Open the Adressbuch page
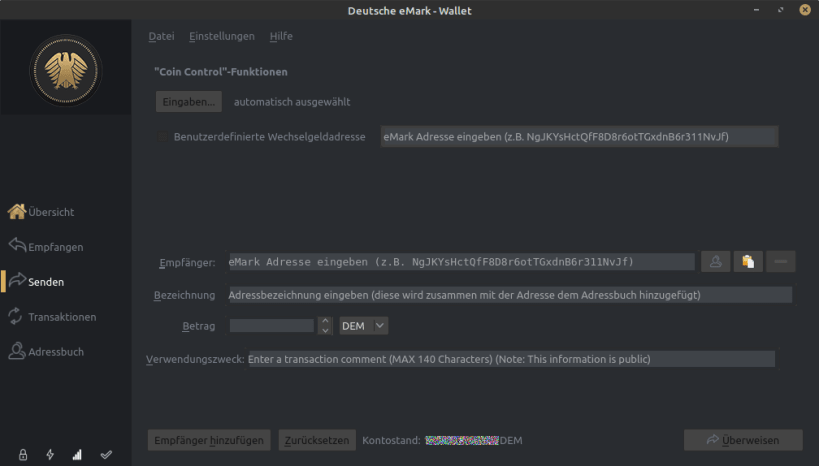 45,352
